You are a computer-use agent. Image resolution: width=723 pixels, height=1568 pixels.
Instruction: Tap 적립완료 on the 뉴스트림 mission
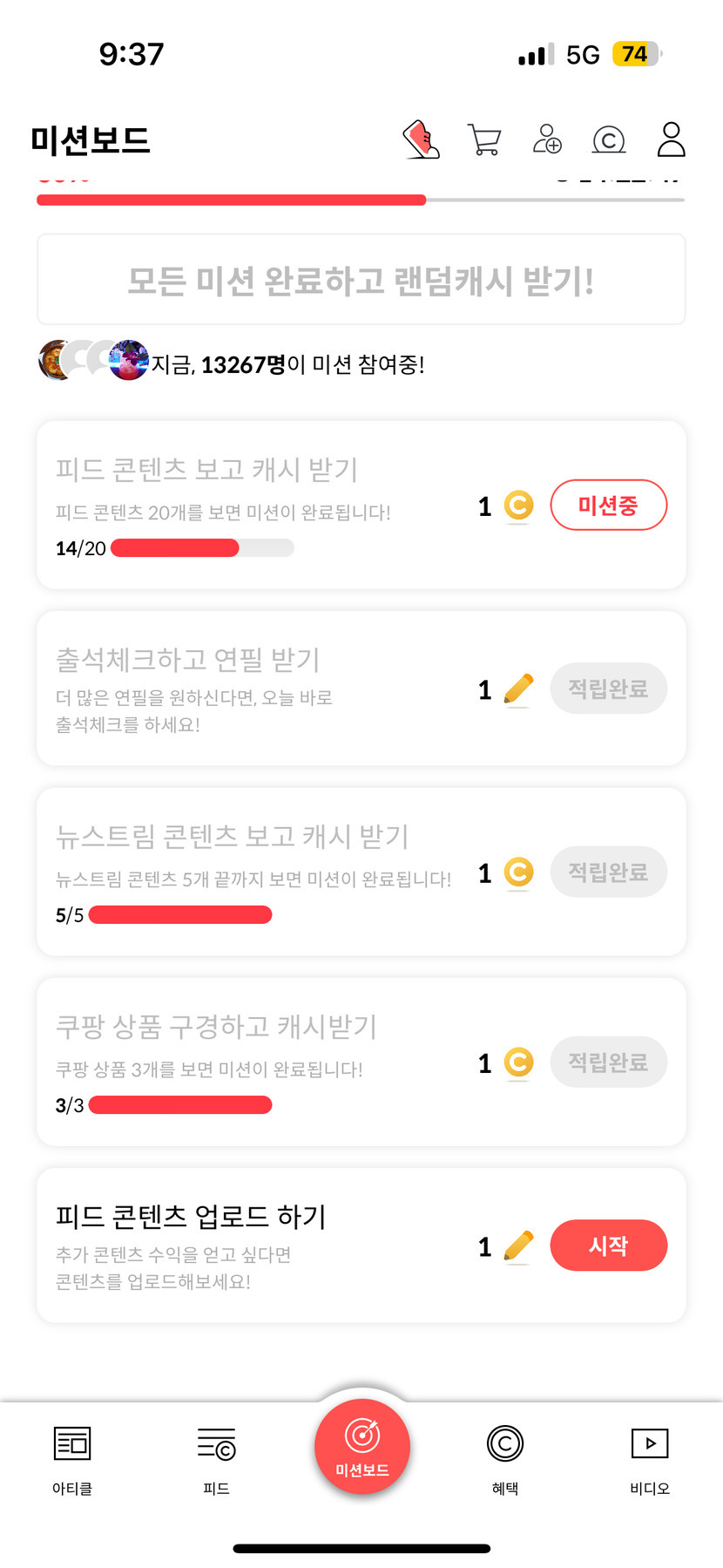608,872
